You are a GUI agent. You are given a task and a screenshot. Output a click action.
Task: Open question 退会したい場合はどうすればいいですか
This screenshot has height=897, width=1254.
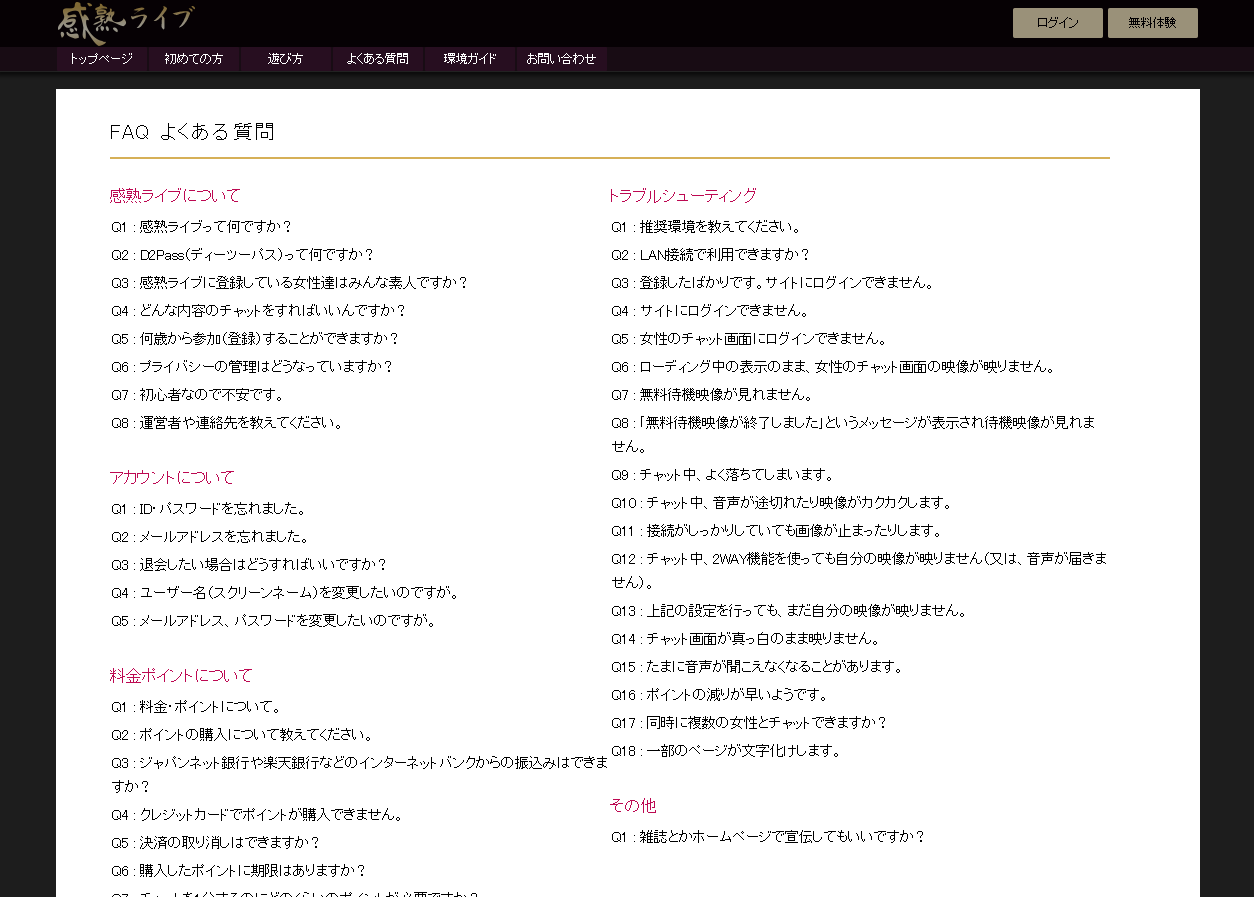[250, 565]
